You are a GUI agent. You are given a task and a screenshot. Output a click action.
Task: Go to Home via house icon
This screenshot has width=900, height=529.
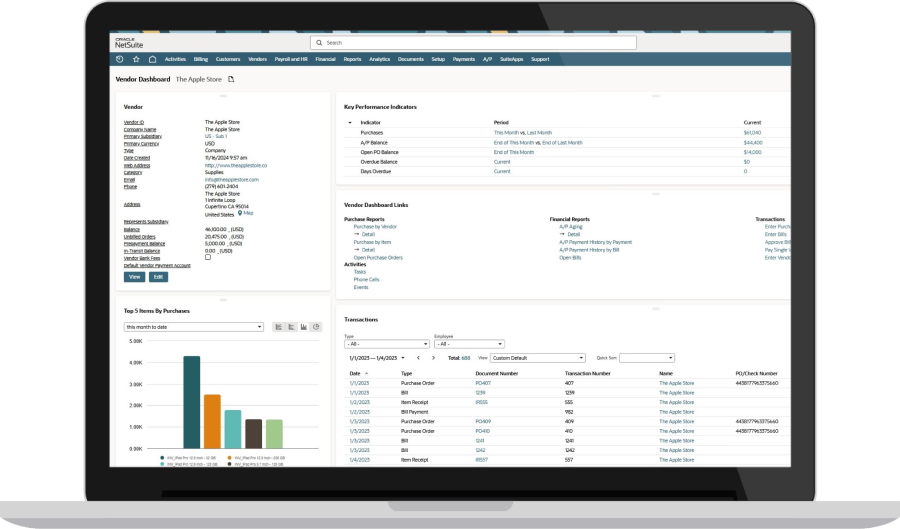point(152,59)
